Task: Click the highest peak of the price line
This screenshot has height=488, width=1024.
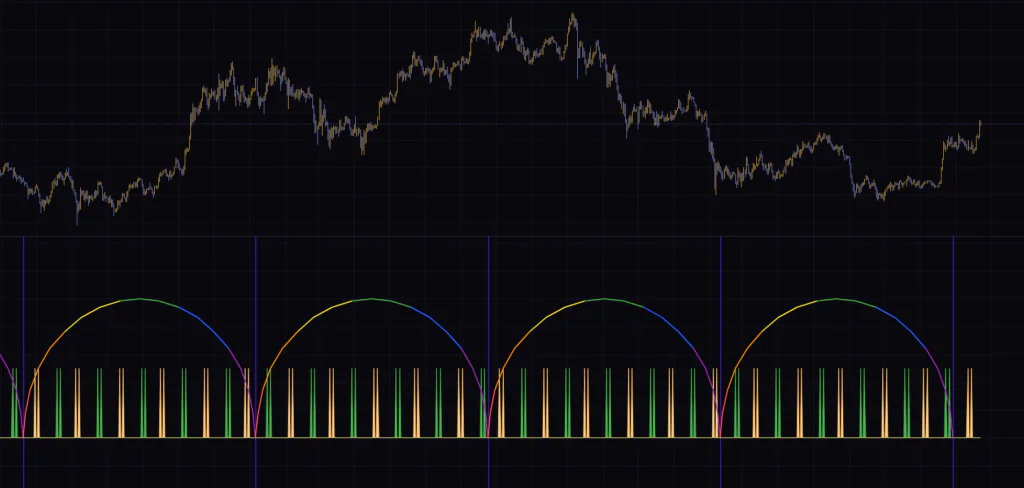Action: click(x=573, y=15)
